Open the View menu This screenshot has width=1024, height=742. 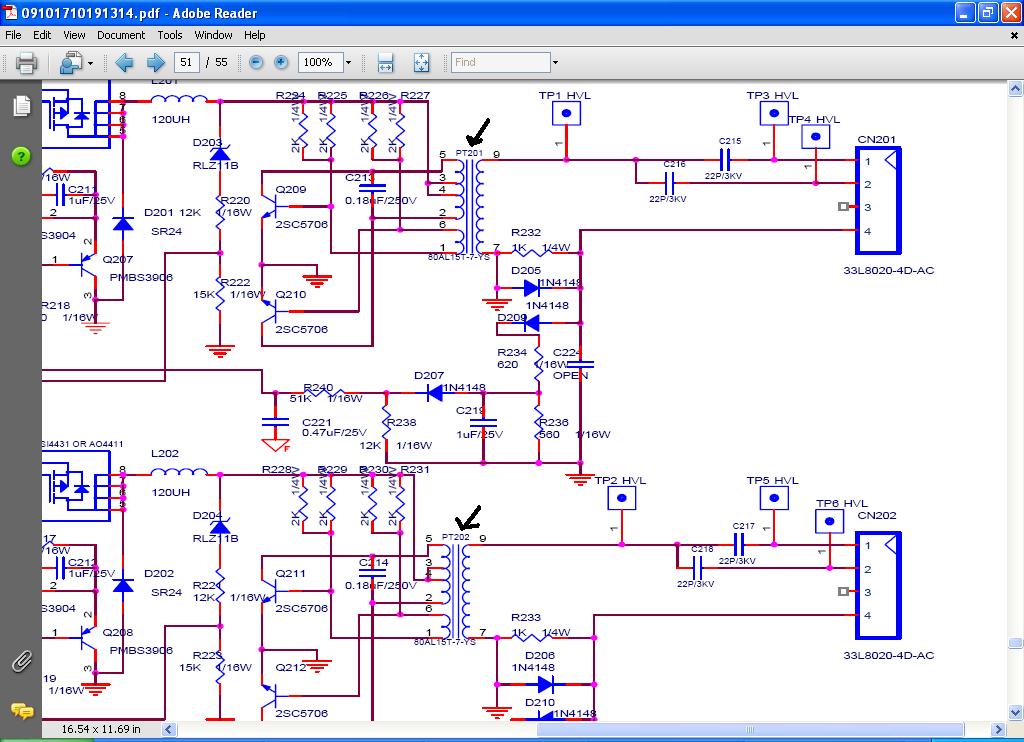click(x=74, y=35)
